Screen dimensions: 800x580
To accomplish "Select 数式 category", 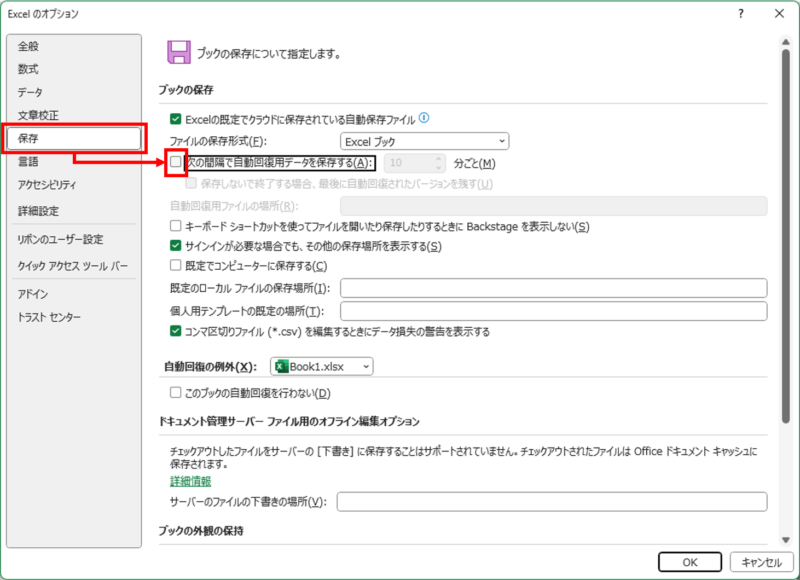I will 74,69.
